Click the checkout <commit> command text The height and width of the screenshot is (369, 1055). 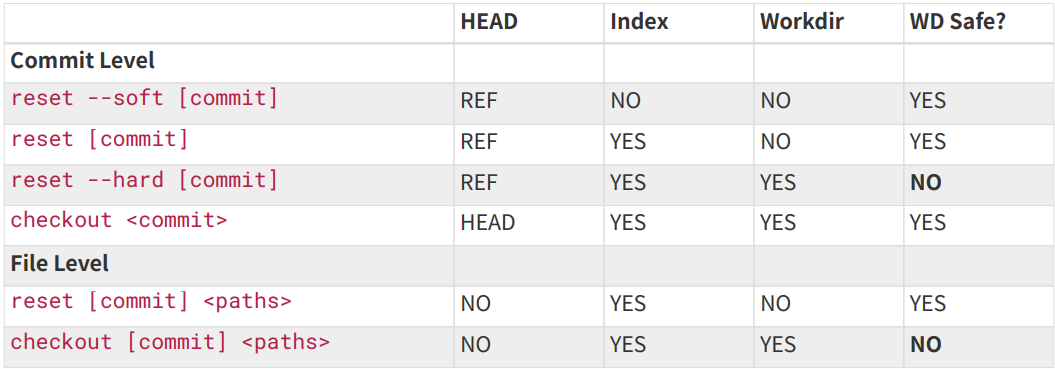(x=119, y=220)
